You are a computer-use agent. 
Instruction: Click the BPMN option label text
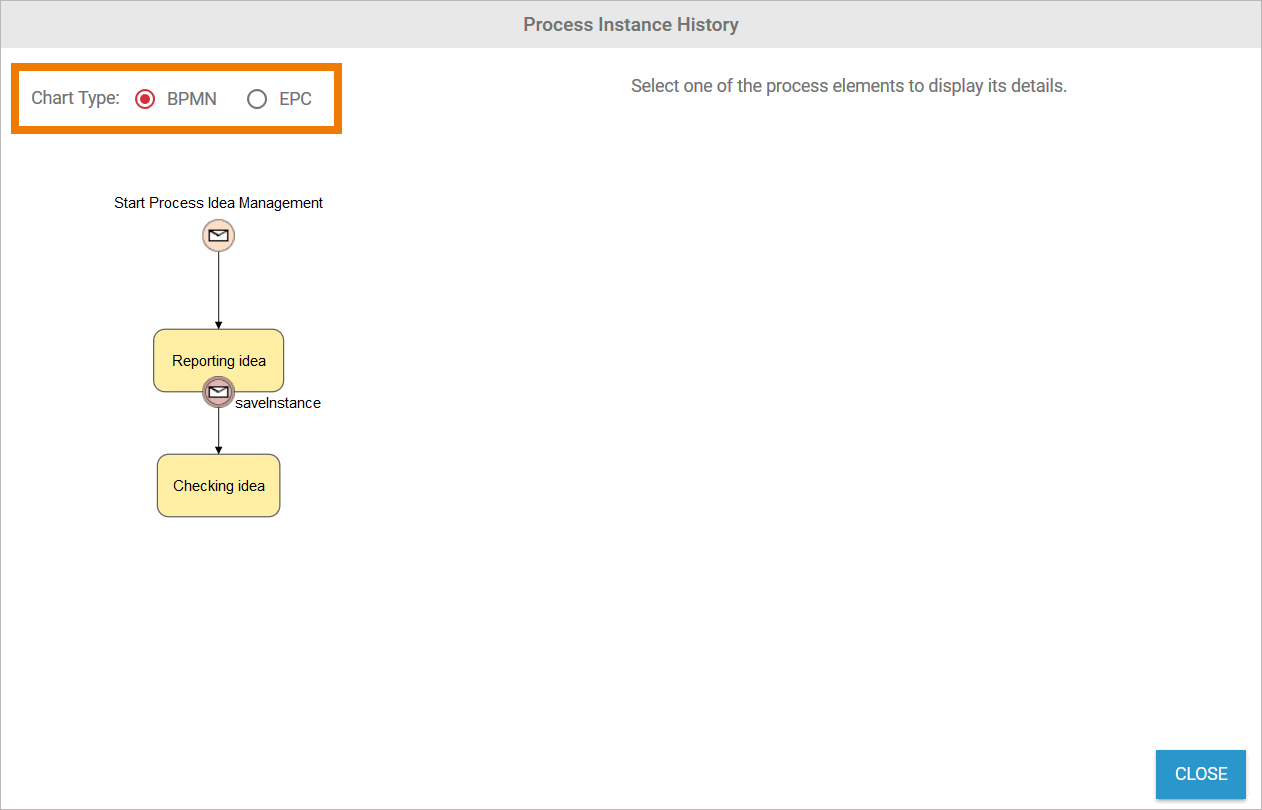[x=192, y=99]
